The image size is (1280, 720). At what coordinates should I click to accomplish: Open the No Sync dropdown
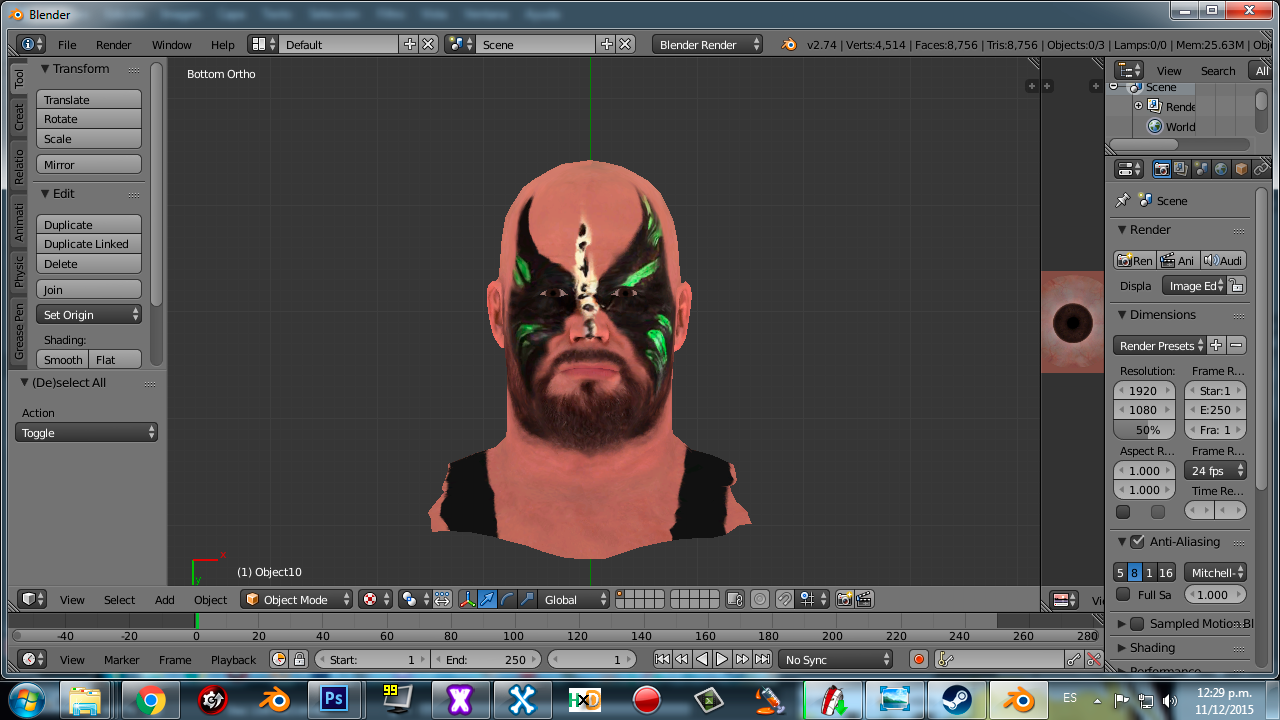(x=836, y=659)
